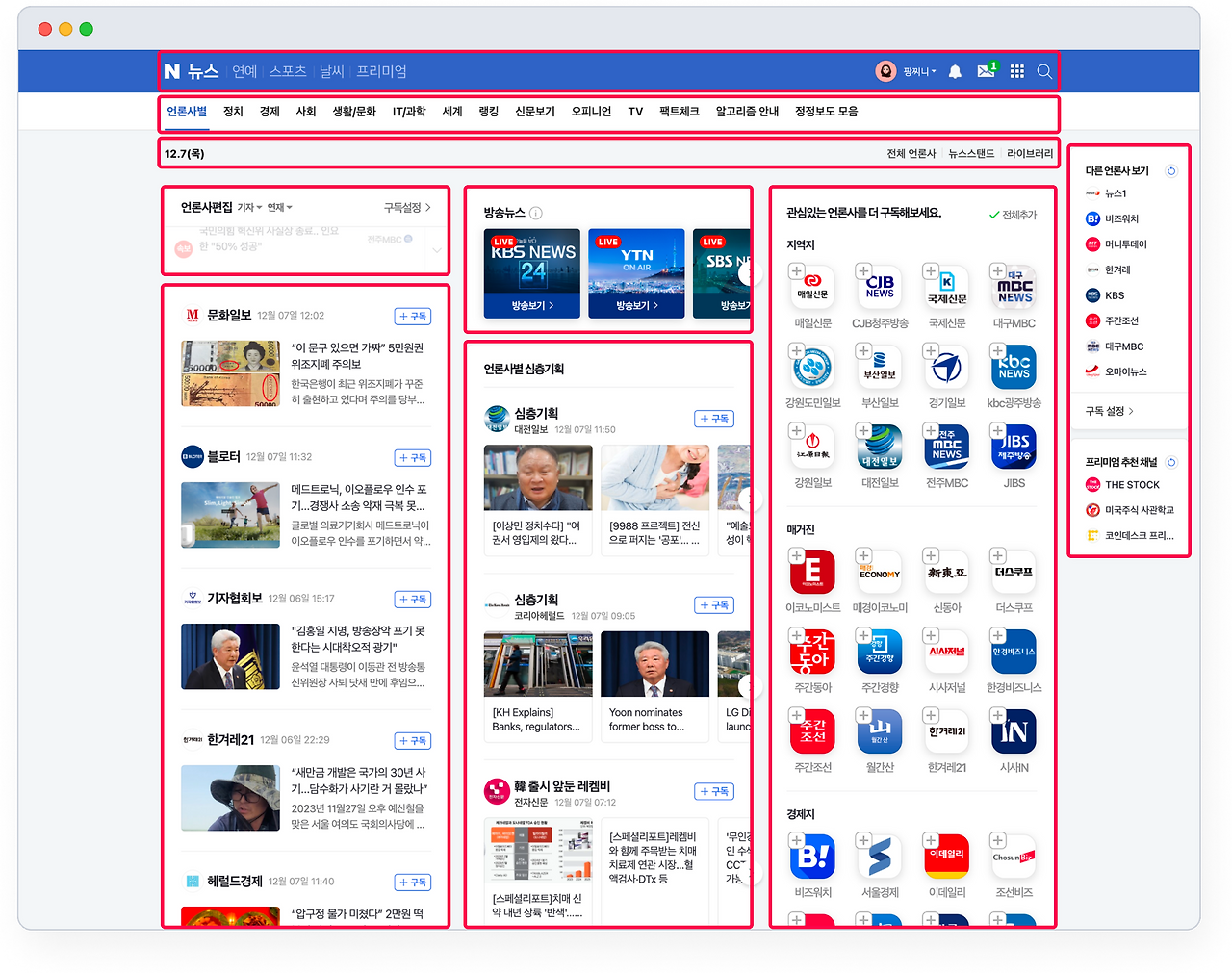Open the mail icon with badge

pyautogui.click(x=987, y=70)
